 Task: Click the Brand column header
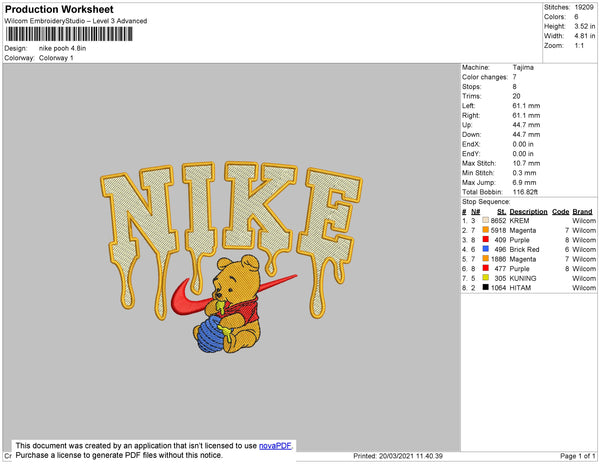[583, 212]
